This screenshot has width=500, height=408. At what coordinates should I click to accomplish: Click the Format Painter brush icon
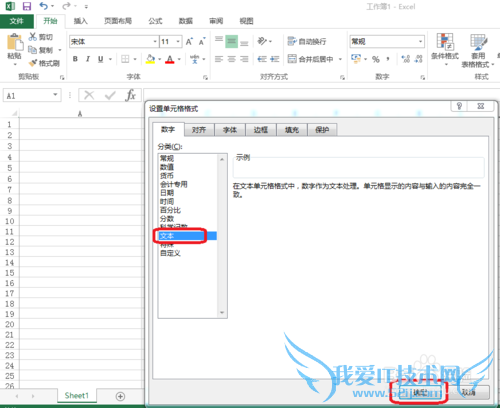pyautogui.click(x=33, y=63)
